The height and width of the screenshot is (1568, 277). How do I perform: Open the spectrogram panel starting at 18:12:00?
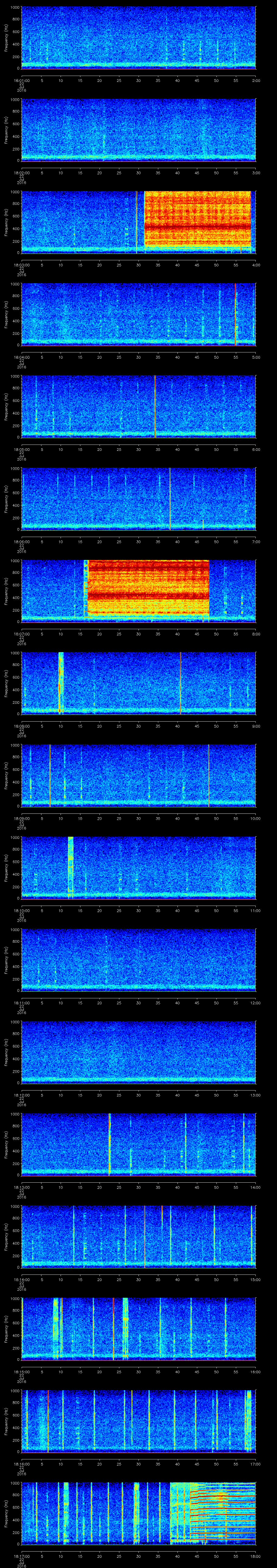pyautogui.click(x=138, y=1052)
